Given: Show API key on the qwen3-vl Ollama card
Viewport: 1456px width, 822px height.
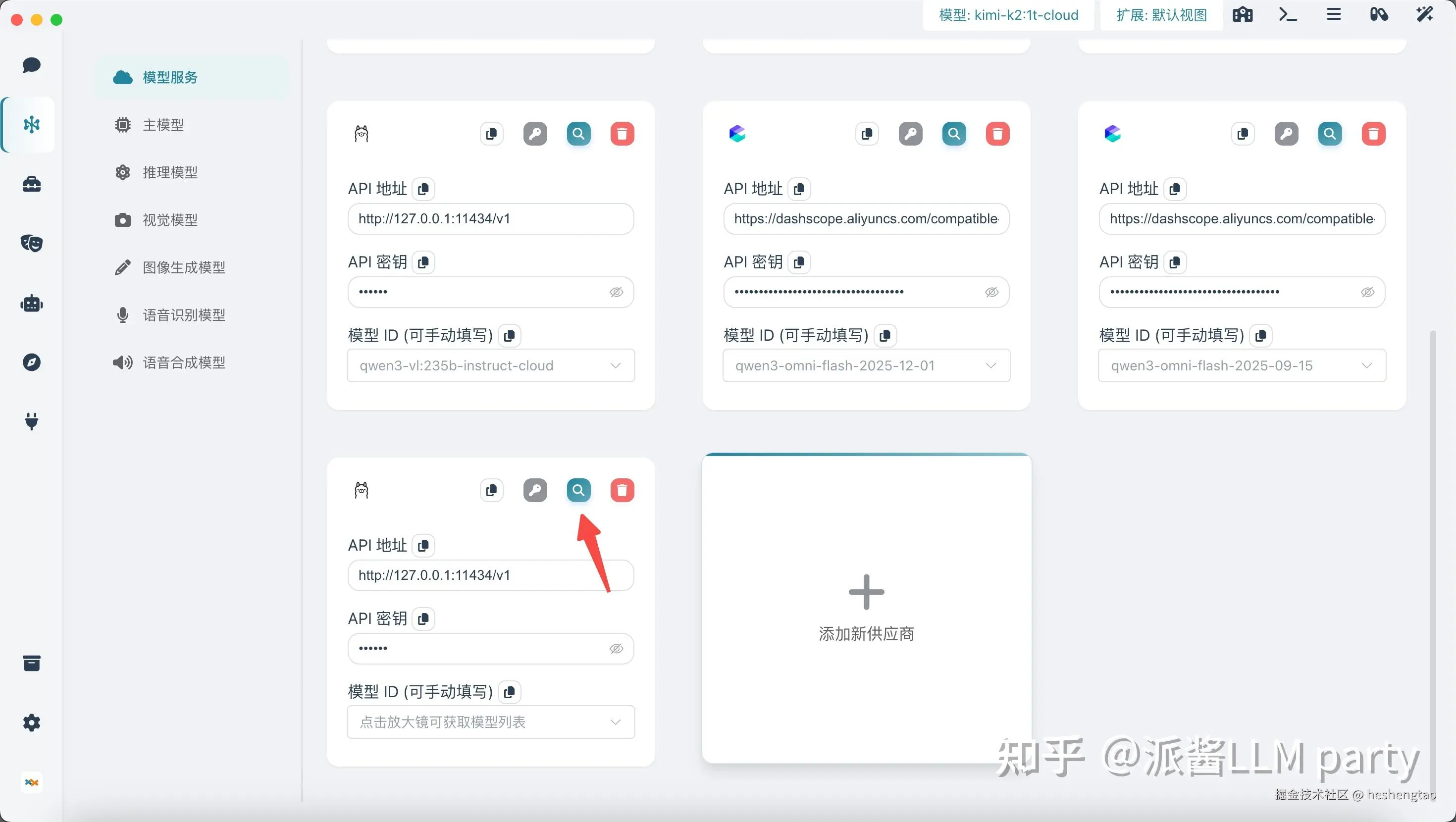Looking at the screenshot, I should click(x=616, y=292).
